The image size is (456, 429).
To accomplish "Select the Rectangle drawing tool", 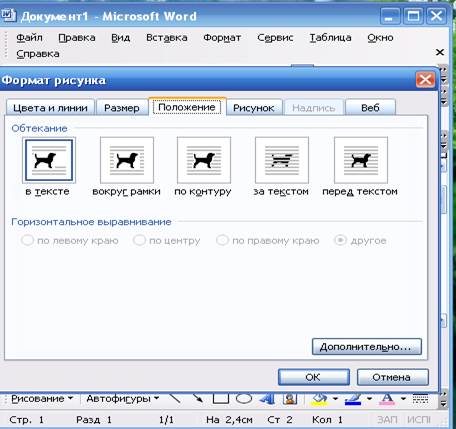I will (x=220, y=398).
